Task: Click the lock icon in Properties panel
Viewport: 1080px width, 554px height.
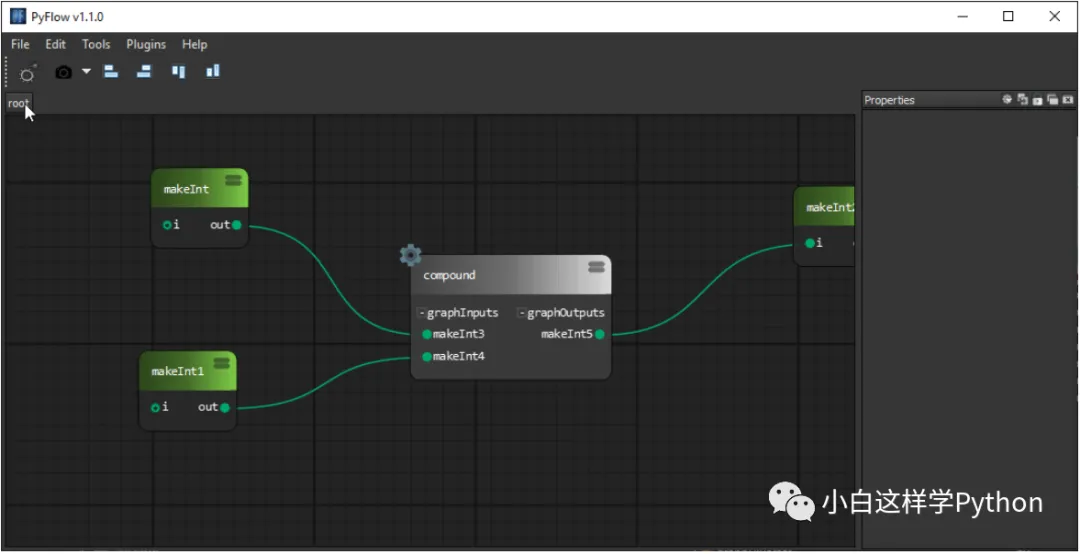Action: coord(1037,101)
